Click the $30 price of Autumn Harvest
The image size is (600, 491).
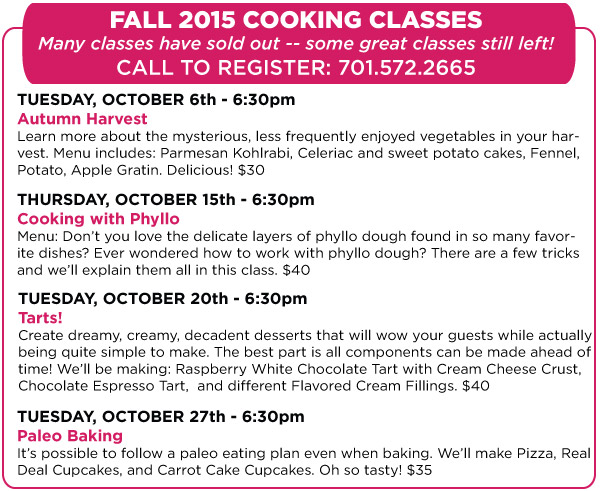coord(251,170)
